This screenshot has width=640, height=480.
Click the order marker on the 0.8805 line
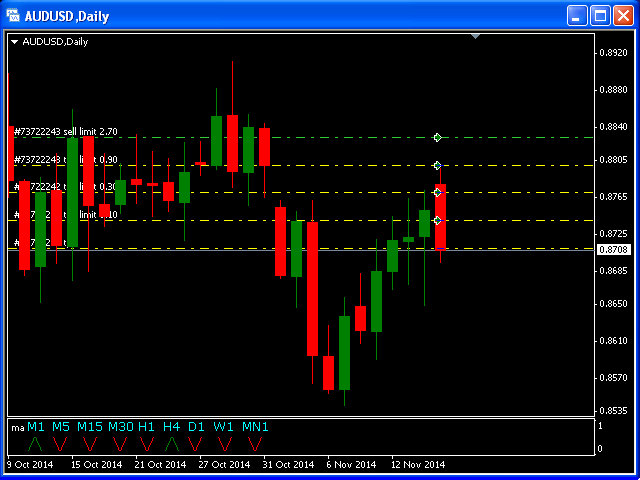click(437, 165)
